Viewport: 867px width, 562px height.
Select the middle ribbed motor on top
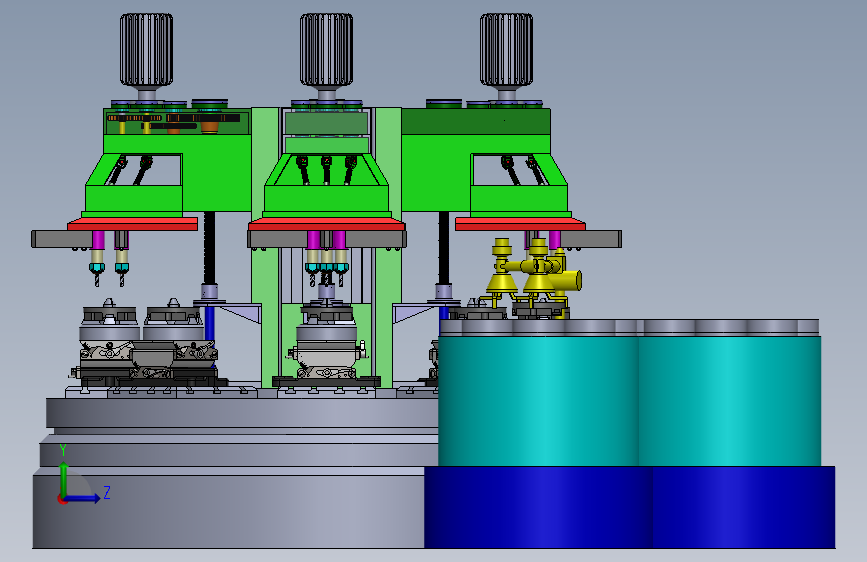point(327,50)
